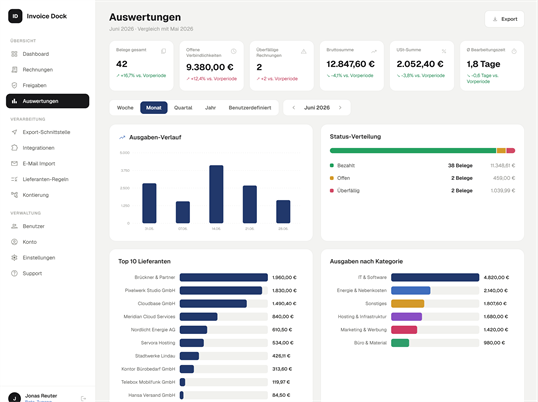Click the Export button
Screen dimensions: 538x402
point(504,19)
